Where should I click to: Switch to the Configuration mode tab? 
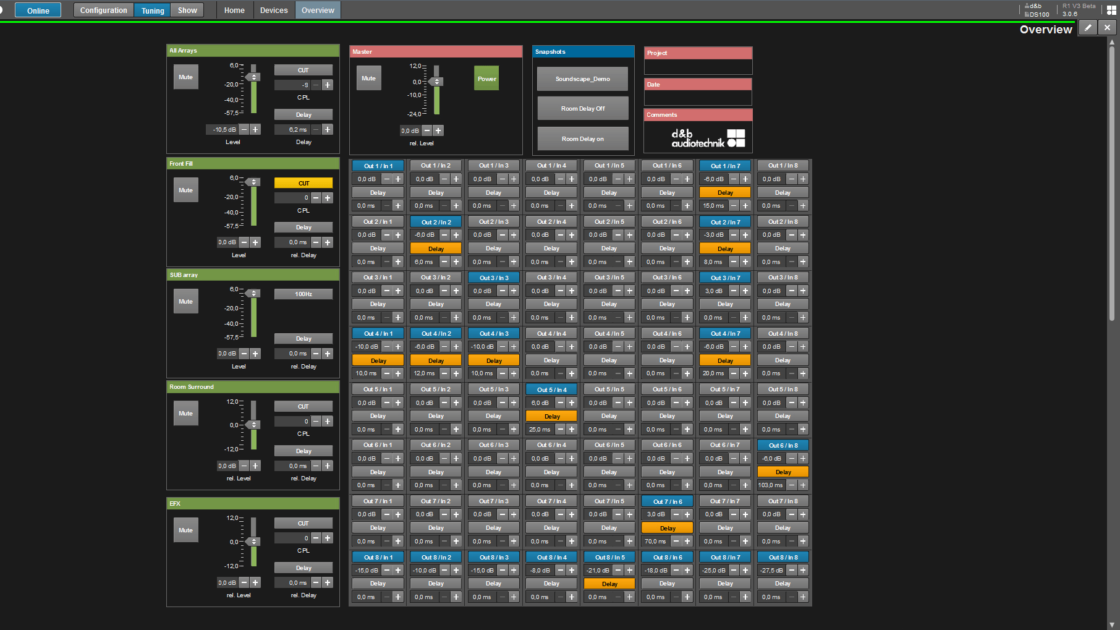coord(104,10)
